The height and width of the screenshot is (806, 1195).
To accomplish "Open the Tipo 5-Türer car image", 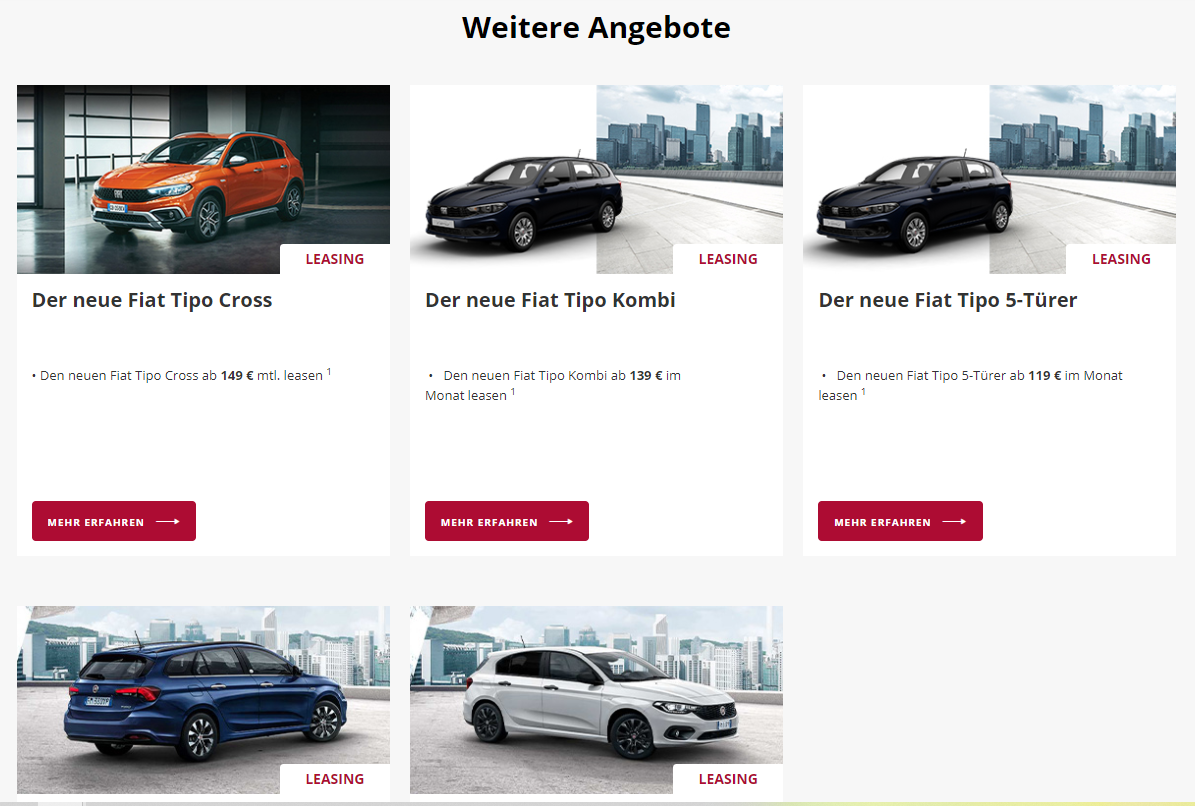I will [x=989, y=179].
